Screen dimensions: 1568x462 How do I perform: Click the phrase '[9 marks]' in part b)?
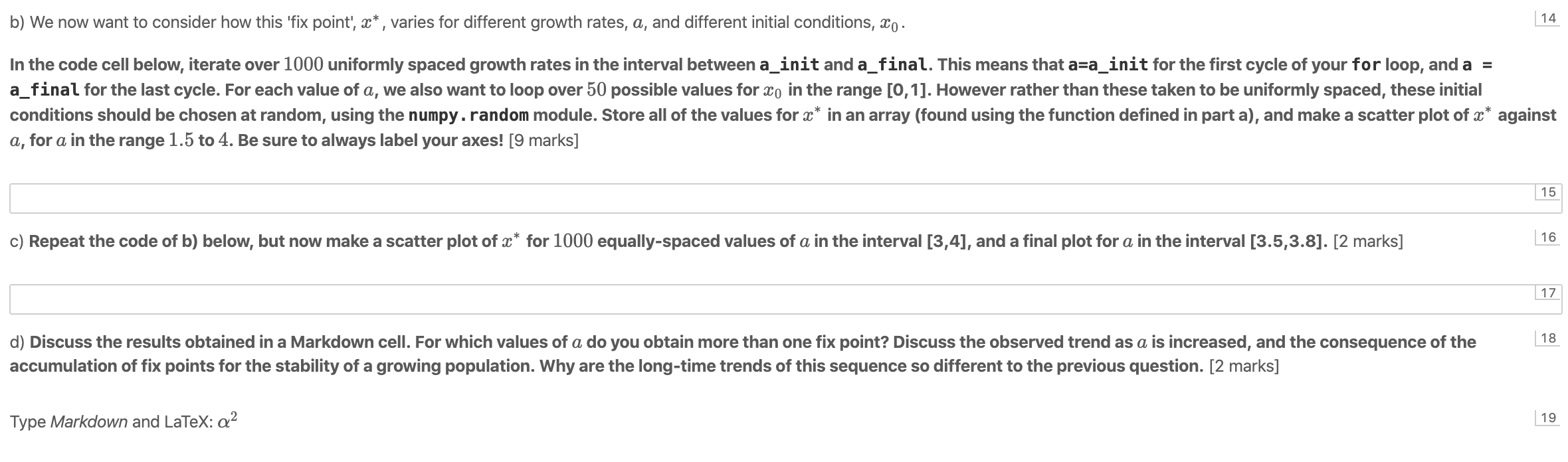tap(545, 140)
